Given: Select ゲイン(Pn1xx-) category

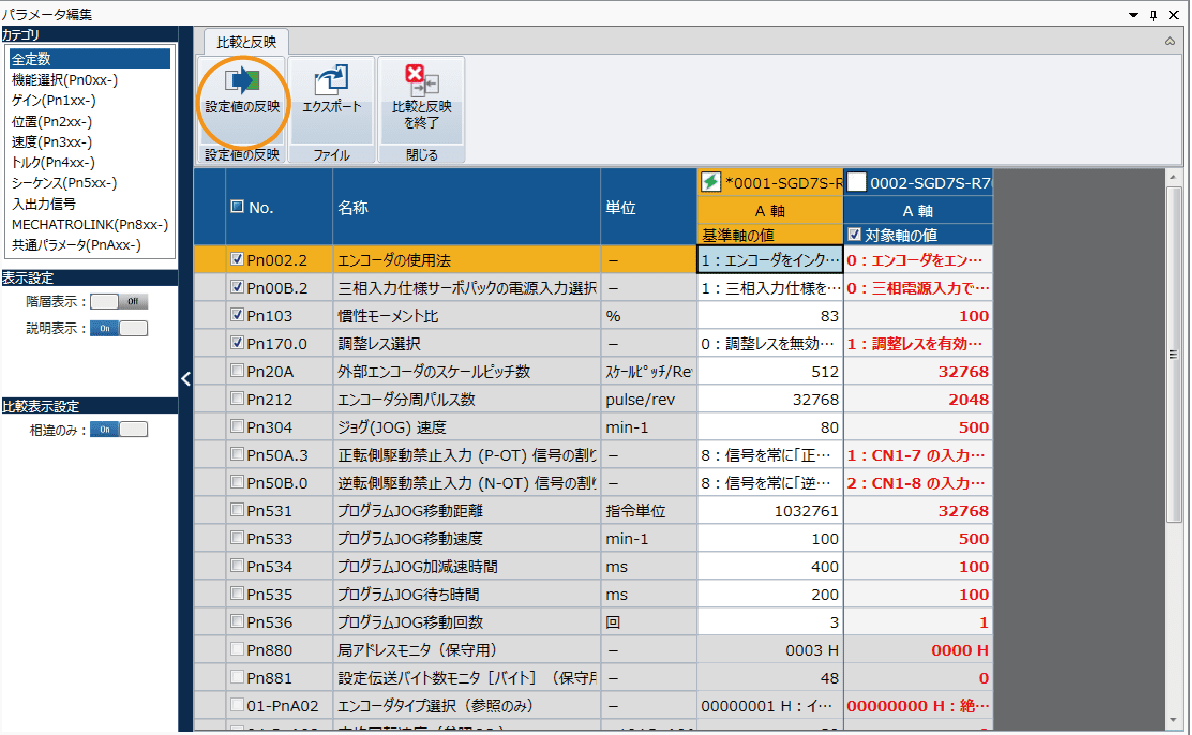Looking at the screenshot, I should (54, 100).
